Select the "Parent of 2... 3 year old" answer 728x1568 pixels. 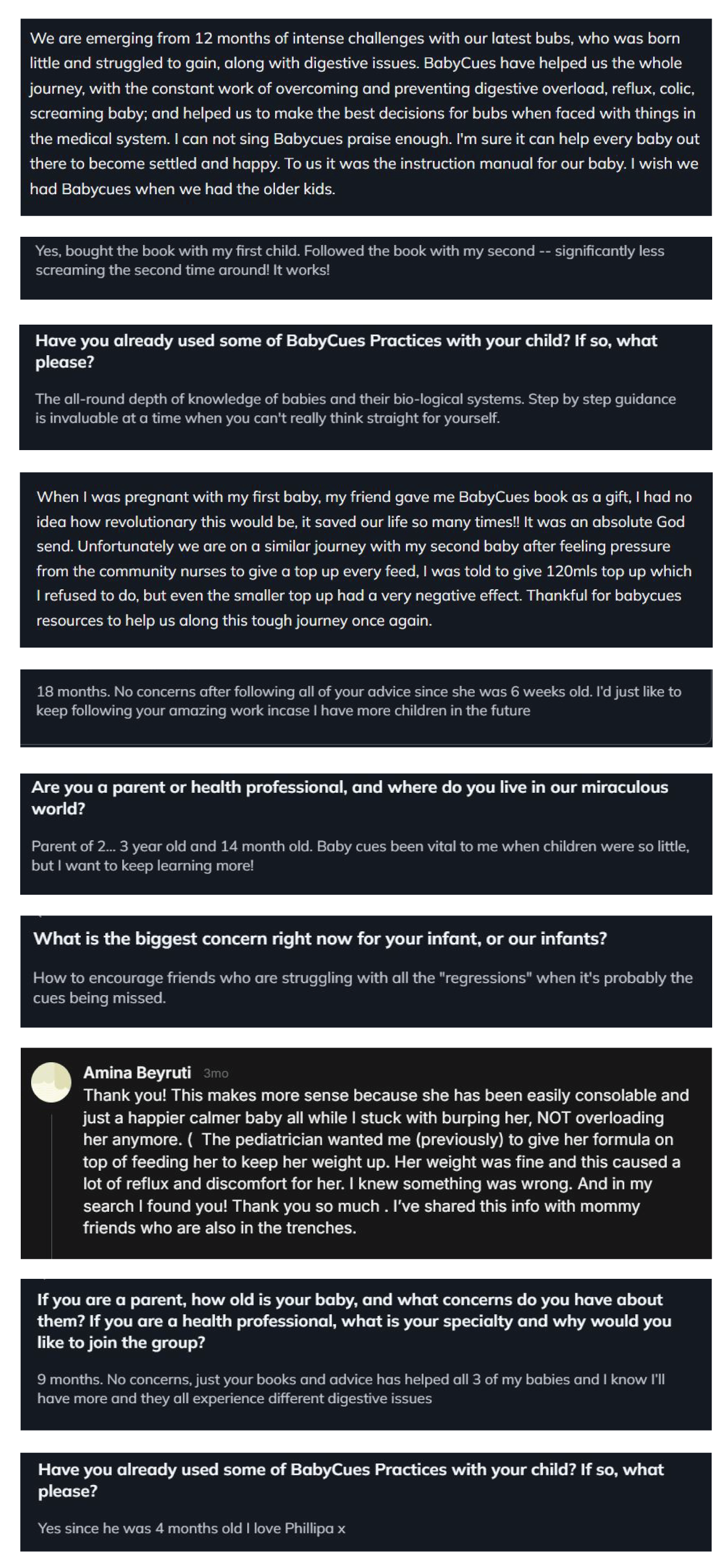pyautogui.click(x=360, y=855)
